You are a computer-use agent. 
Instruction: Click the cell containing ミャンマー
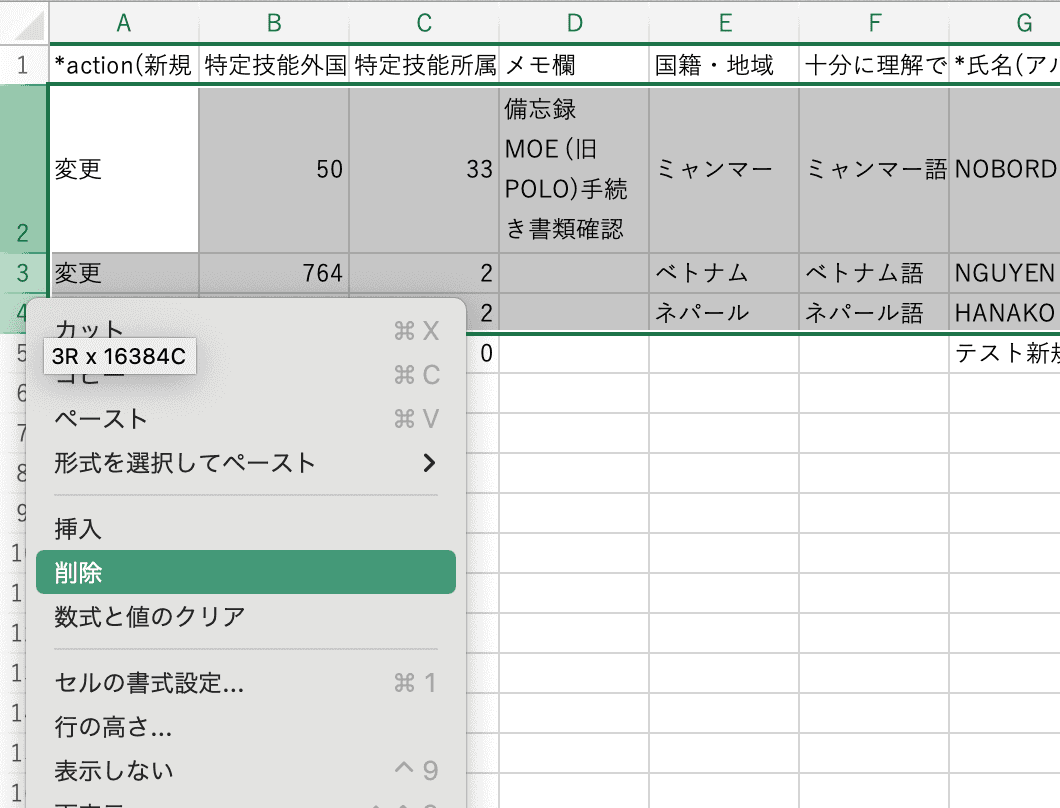click(x=725, y=170)
